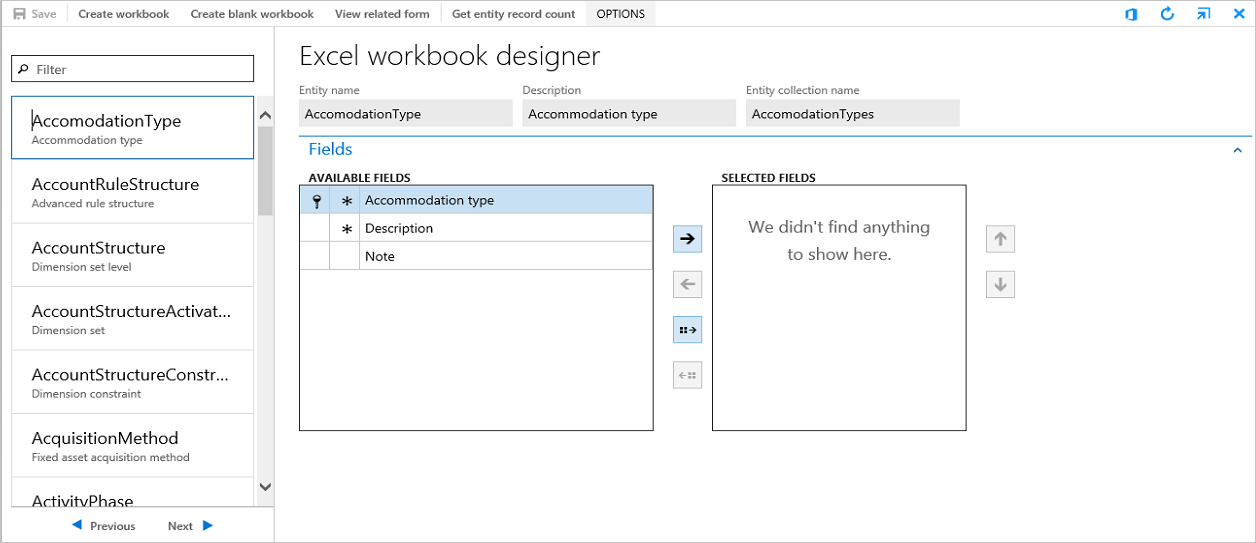This screenshot has width=1256, height=543.
Task: Click the Entity name field
Action: (406, 113)
